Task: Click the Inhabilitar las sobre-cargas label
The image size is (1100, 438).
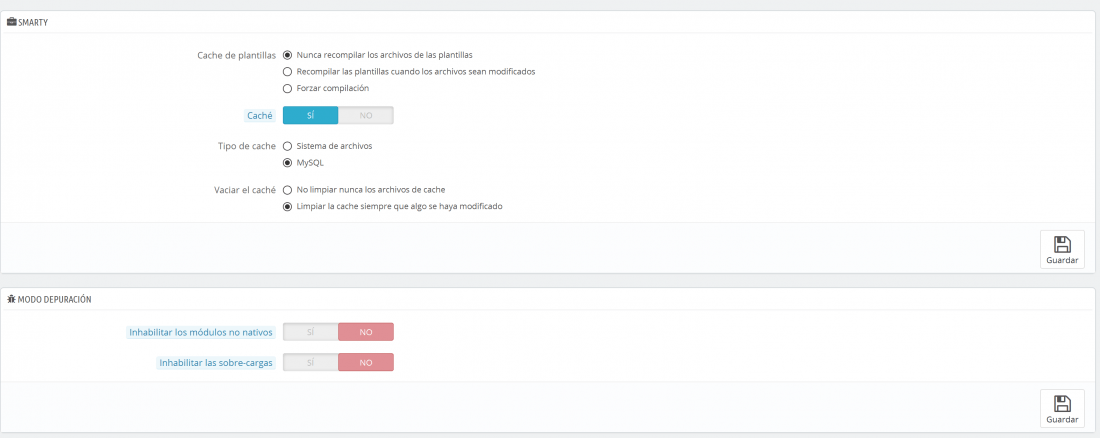Action: coord(216,363)
